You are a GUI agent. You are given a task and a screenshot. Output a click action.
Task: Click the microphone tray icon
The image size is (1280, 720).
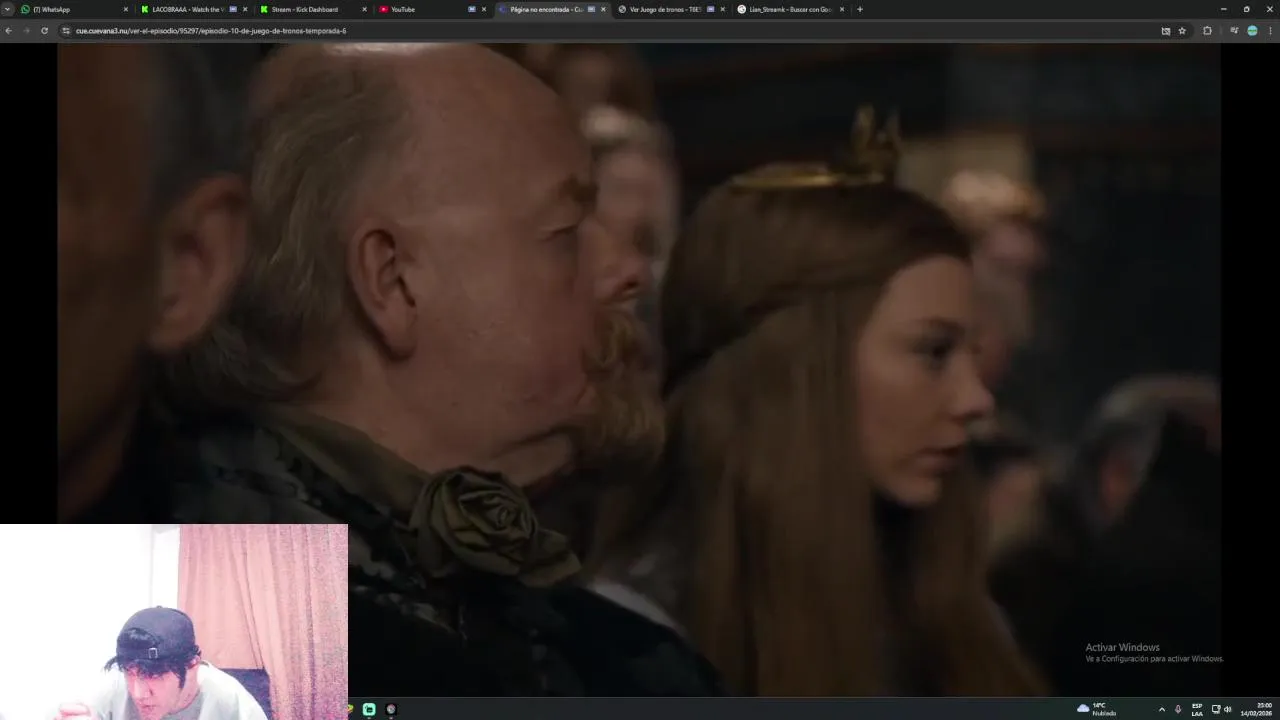coord(1178,709)
